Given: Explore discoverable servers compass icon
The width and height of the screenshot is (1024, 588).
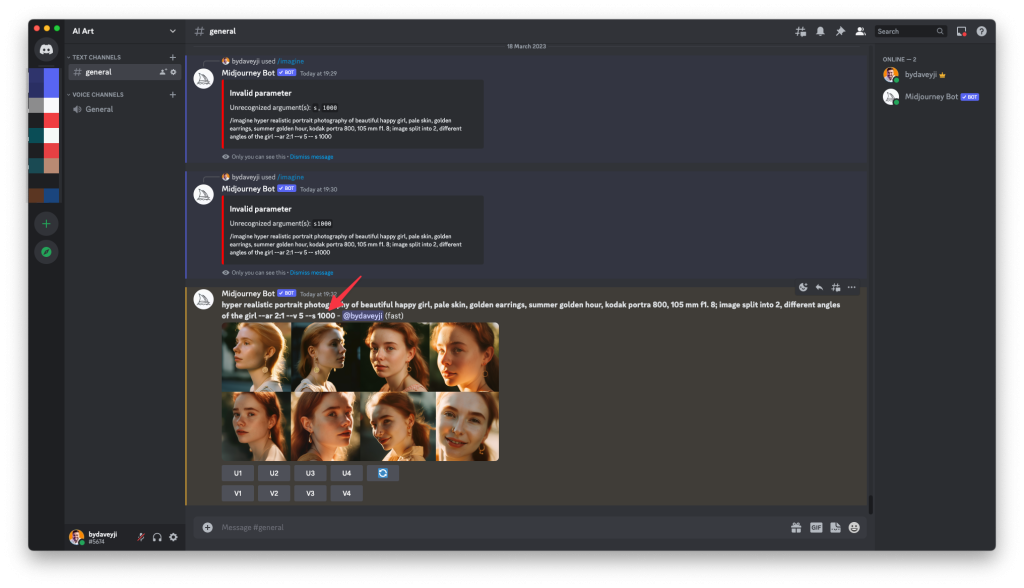Looking at the screenshot, I should tap(46, 252).
